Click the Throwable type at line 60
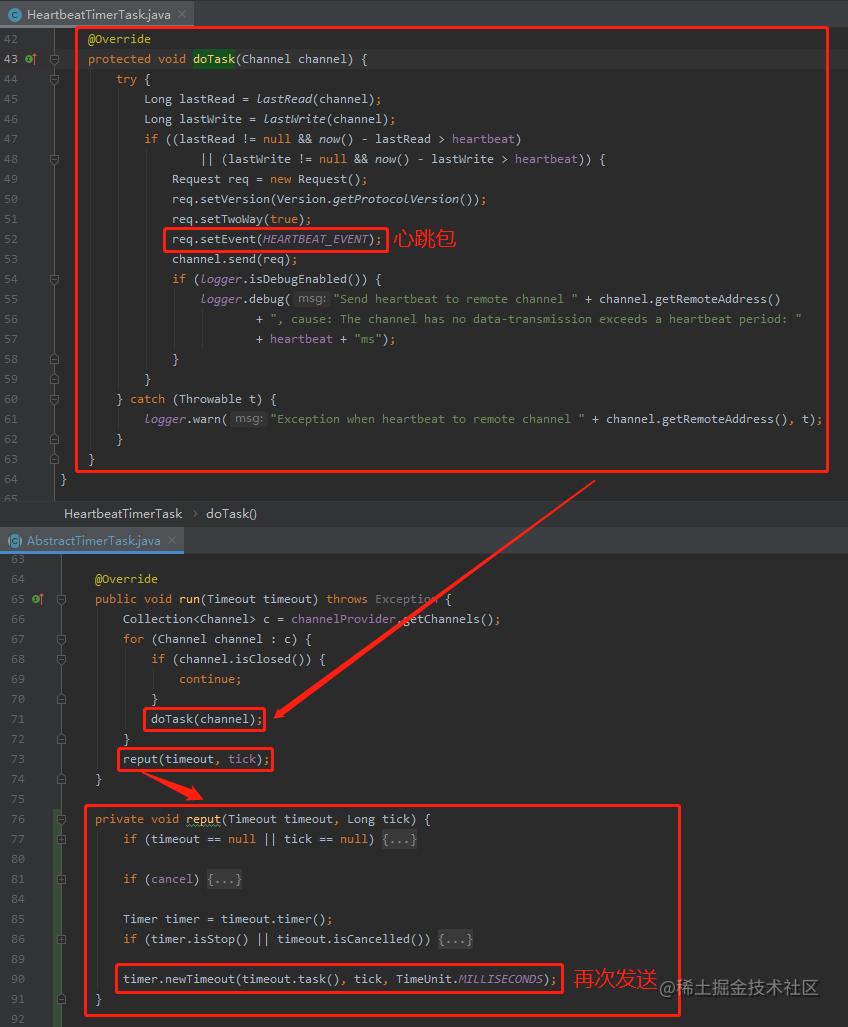Image resolution: width=848 pixels, height=1027 pixels. (210, 399)
